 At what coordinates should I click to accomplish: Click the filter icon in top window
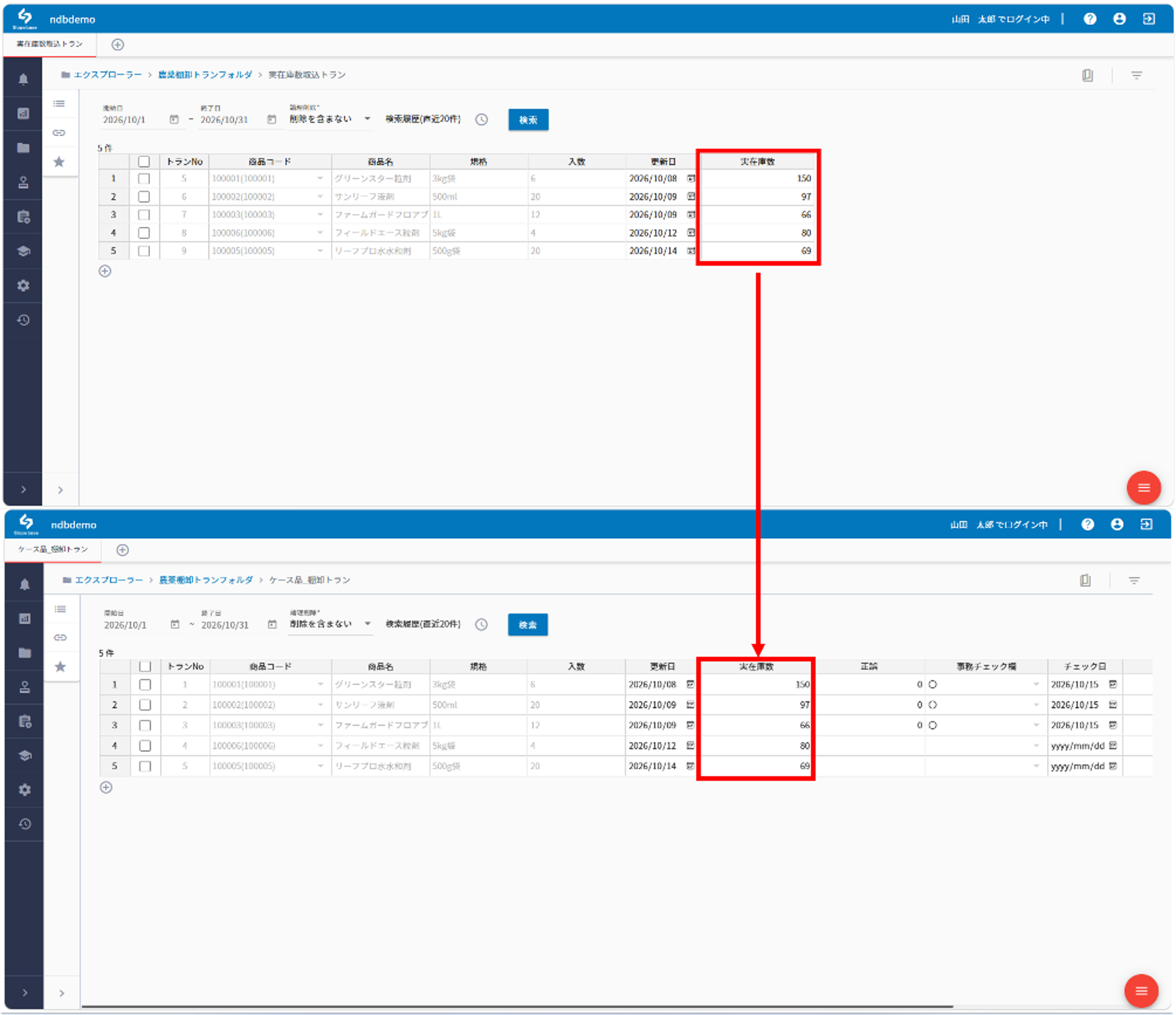coord(1136,75)
